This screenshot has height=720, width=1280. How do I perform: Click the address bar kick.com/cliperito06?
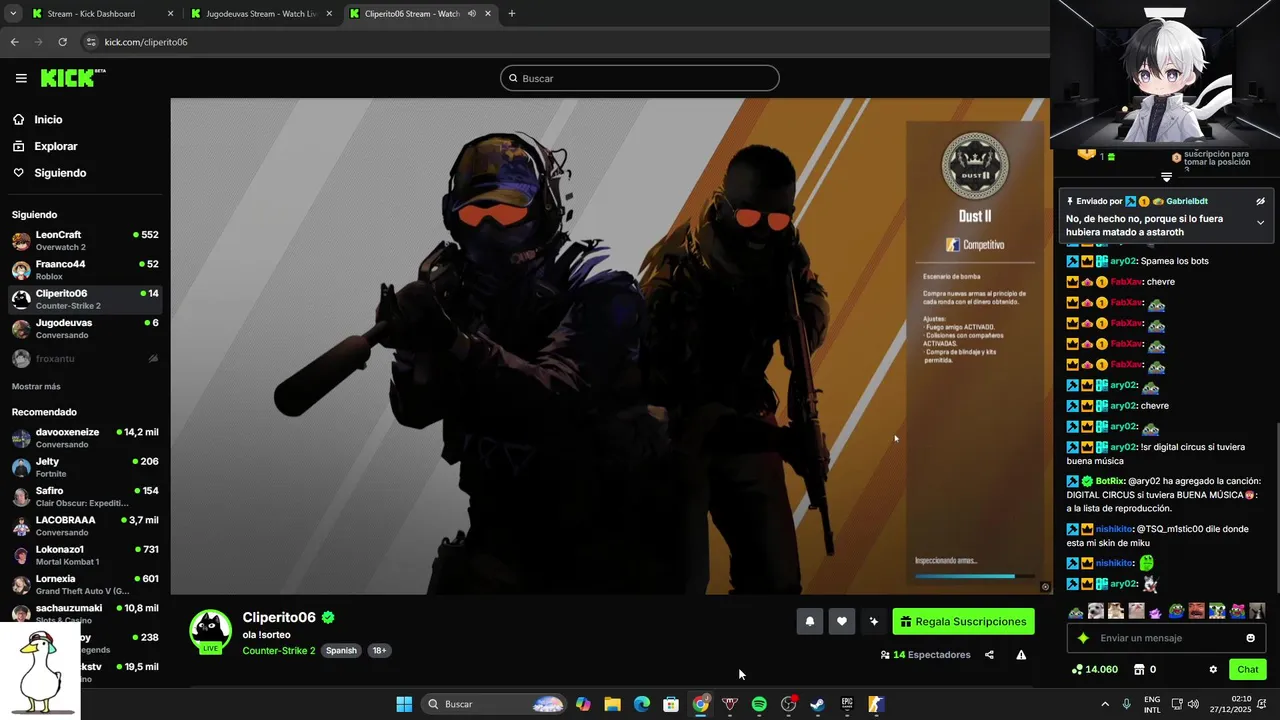coord(146,42)
